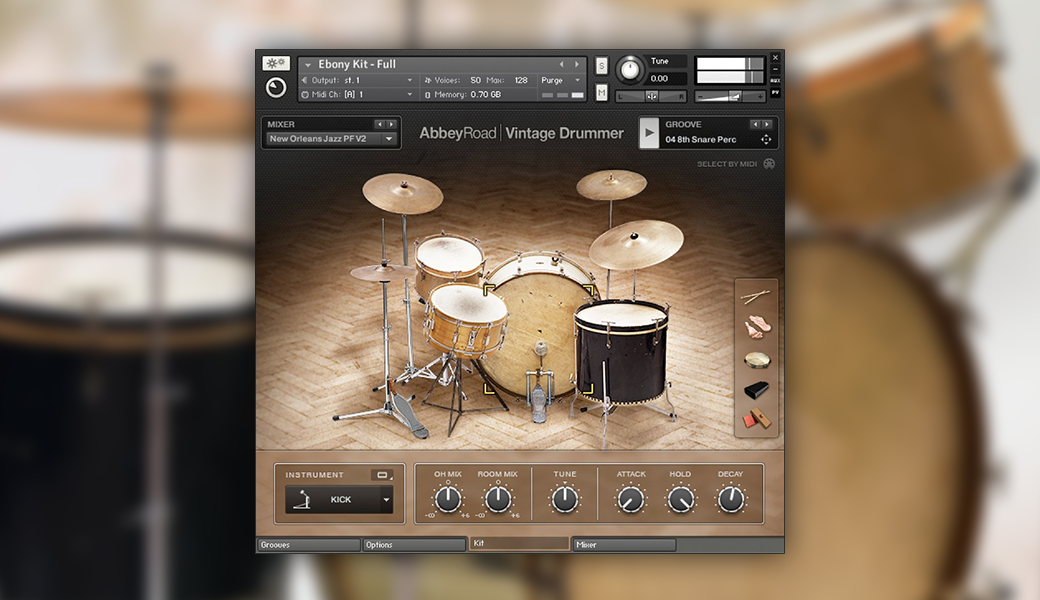Open the Output st. 1 dropdown

coord(409,80)
